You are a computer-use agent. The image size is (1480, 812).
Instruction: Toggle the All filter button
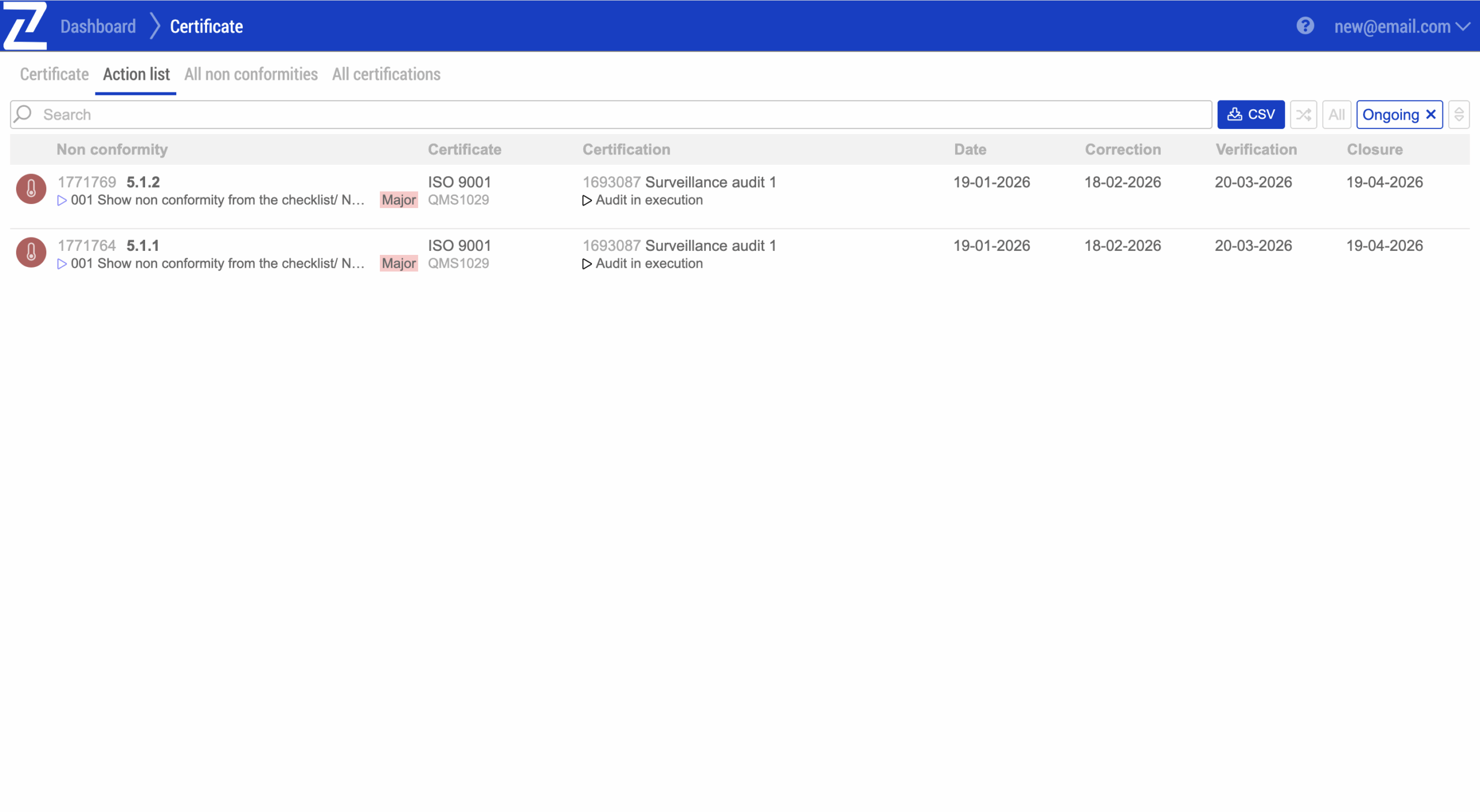click(x=1336, y=114)
